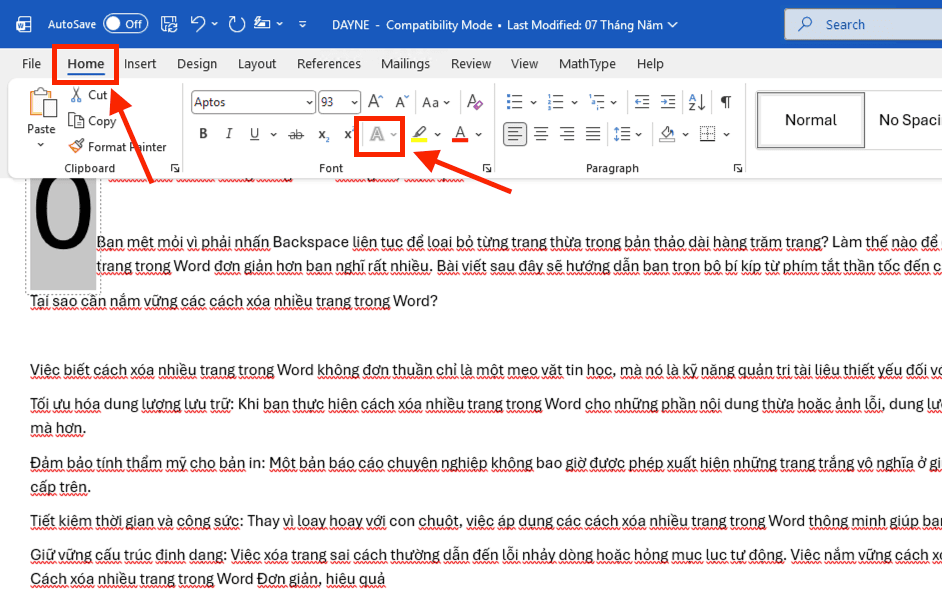Viewport: 942px width, 616px height.
Task: Click the Bullets list icon
Action: coord(514,102)
